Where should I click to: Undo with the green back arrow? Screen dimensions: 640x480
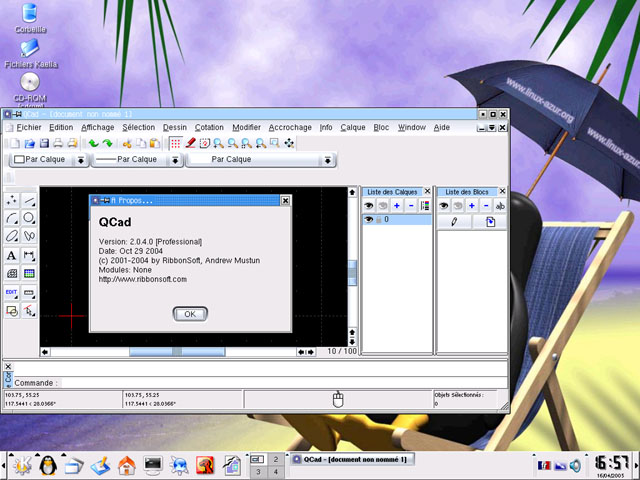point(93,143)
